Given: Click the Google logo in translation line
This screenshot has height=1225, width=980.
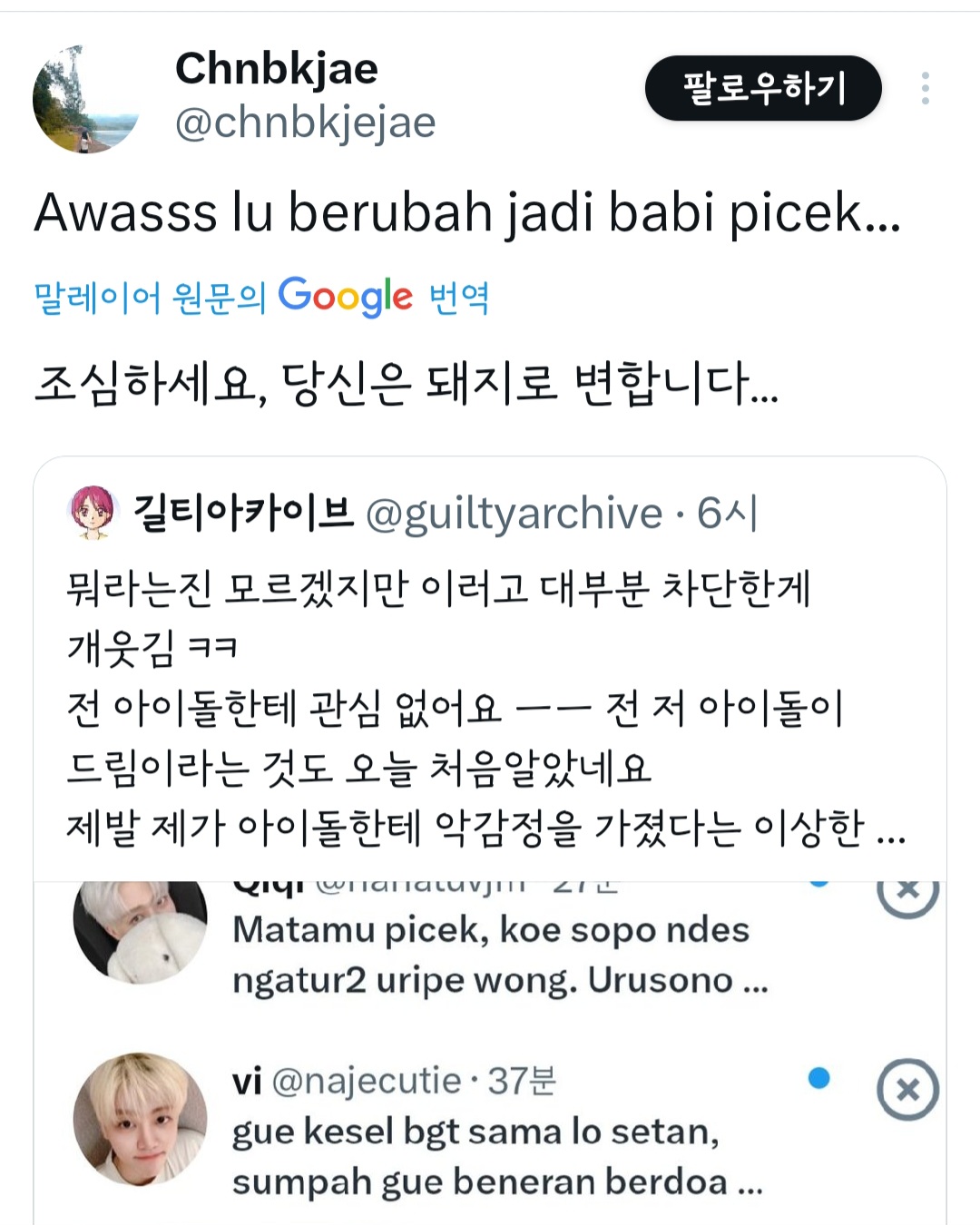Looking at the screenshot, I should pos(345,297).
